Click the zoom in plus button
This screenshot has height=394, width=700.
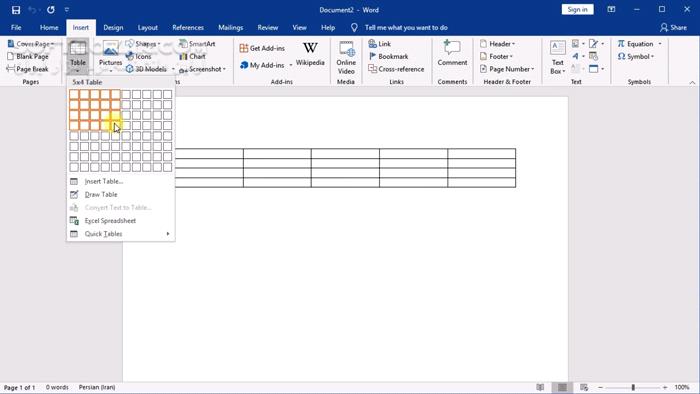(665, 387)
